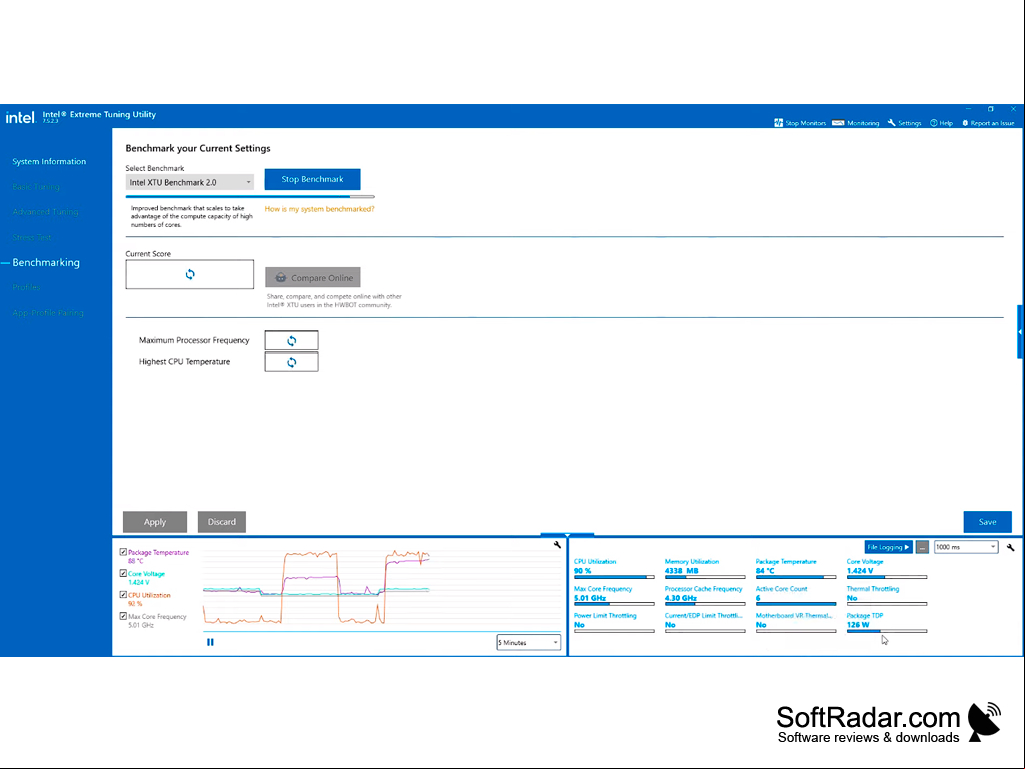Uncheck the Max Core Frequency graph checkbox
Screen dimensions: 1025x769
pos(123,616)
